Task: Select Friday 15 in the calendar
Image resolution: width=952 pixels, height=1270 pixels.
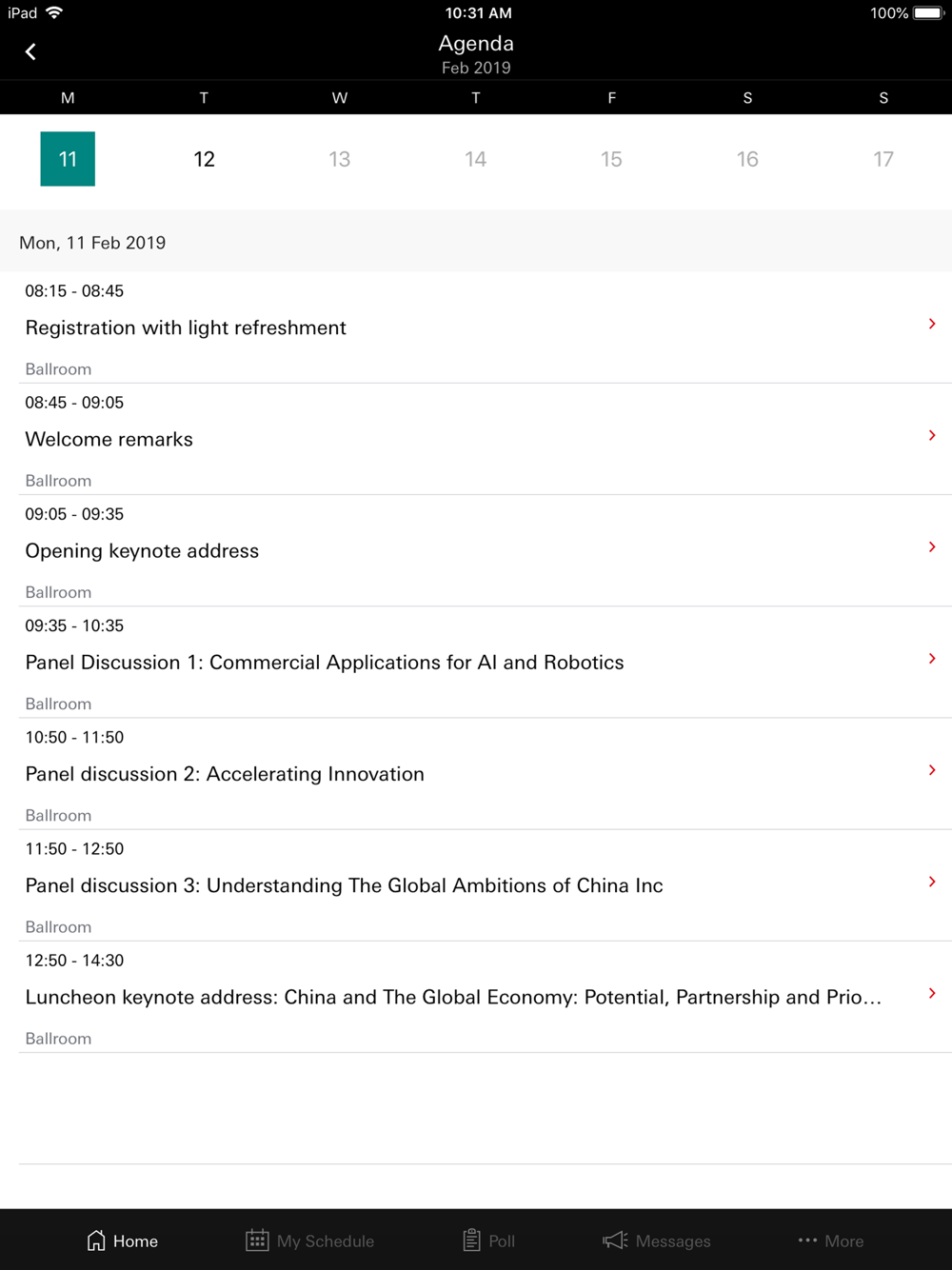Action: pyautogui.click(x=611, y=159)
